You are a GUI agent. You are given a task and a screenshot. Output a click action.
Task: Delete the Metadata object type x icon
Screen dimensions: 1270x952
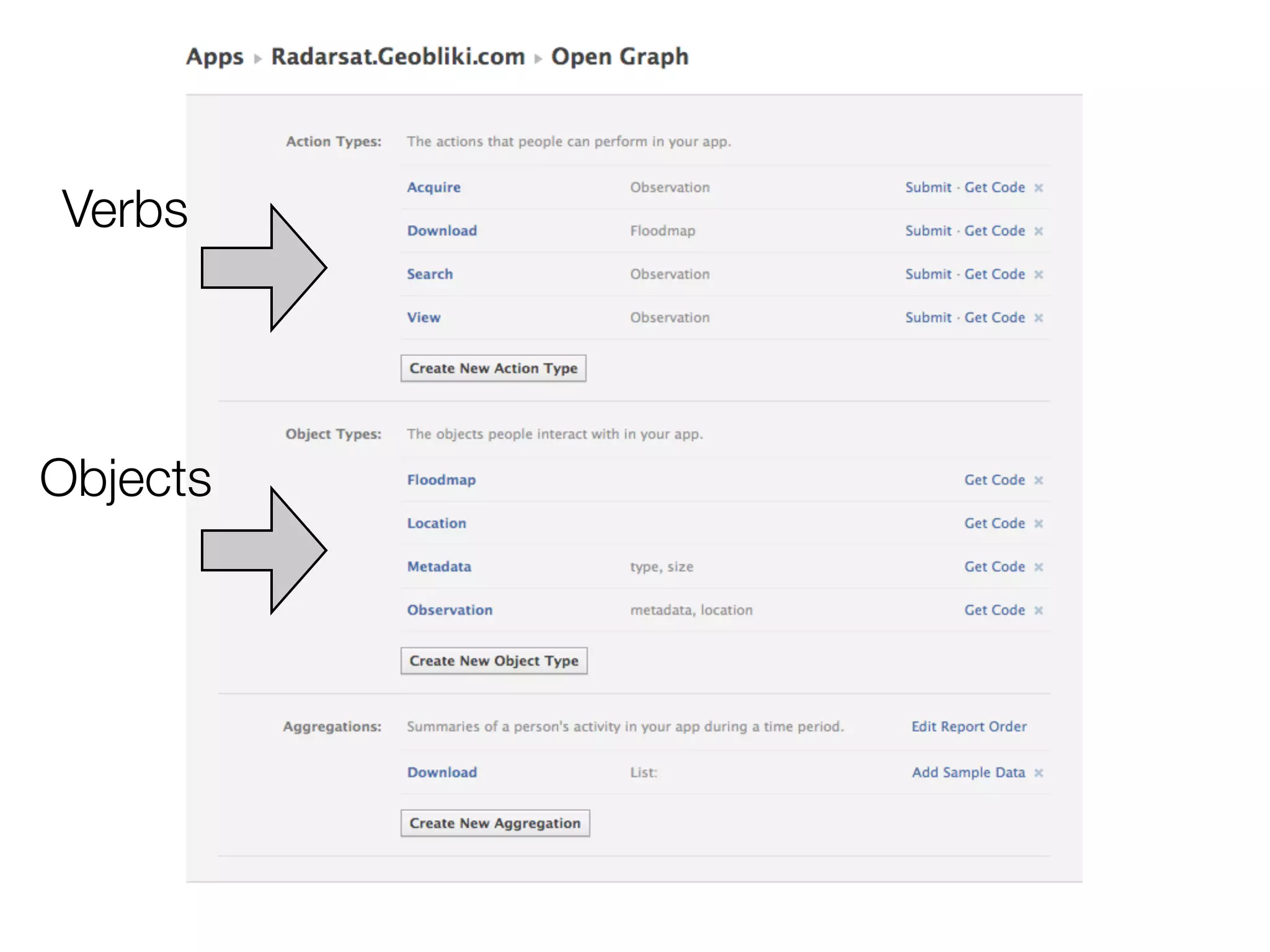[x=1039, y=567]
